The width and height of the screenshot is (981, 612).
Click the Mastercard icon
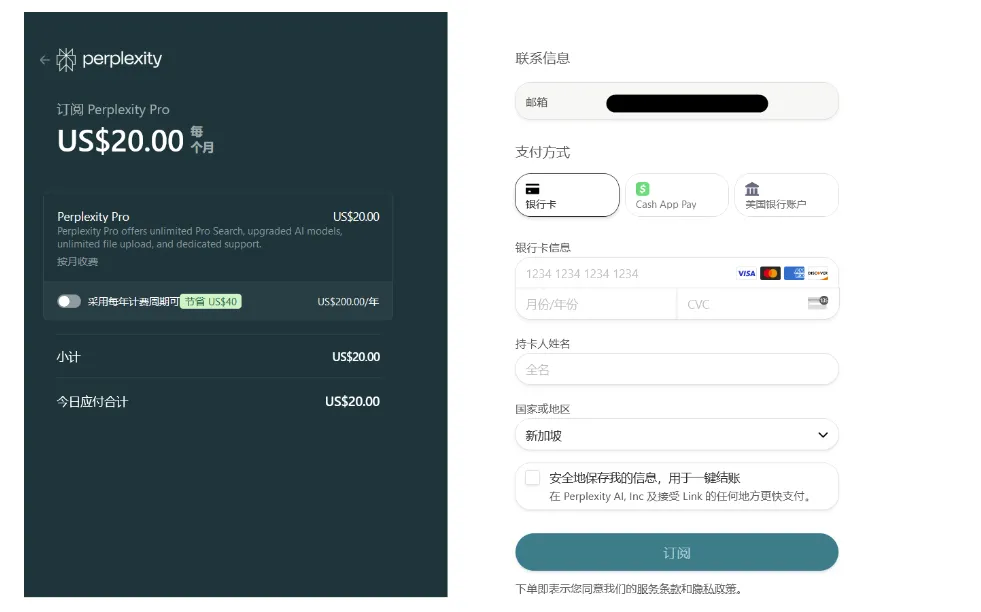[770, 273]
